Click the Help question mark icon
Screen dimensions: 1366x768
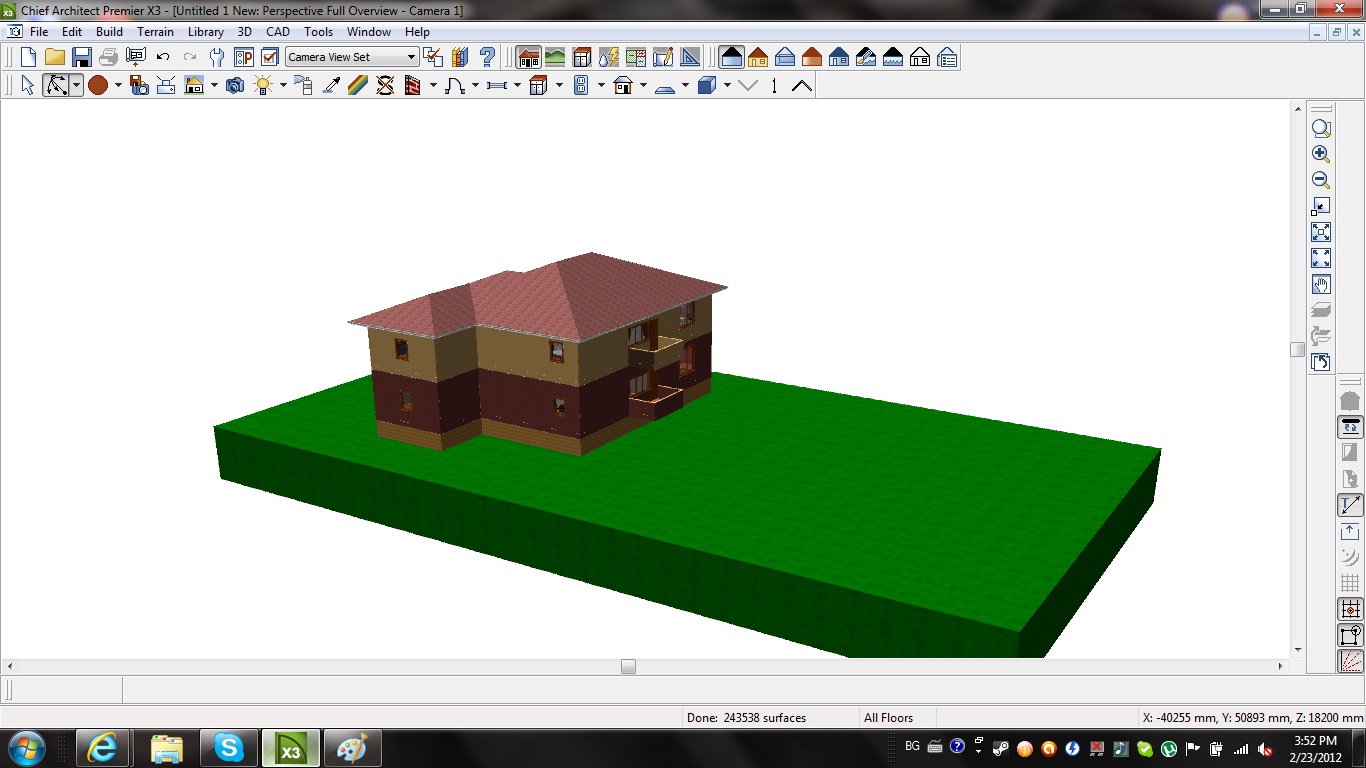487,57
